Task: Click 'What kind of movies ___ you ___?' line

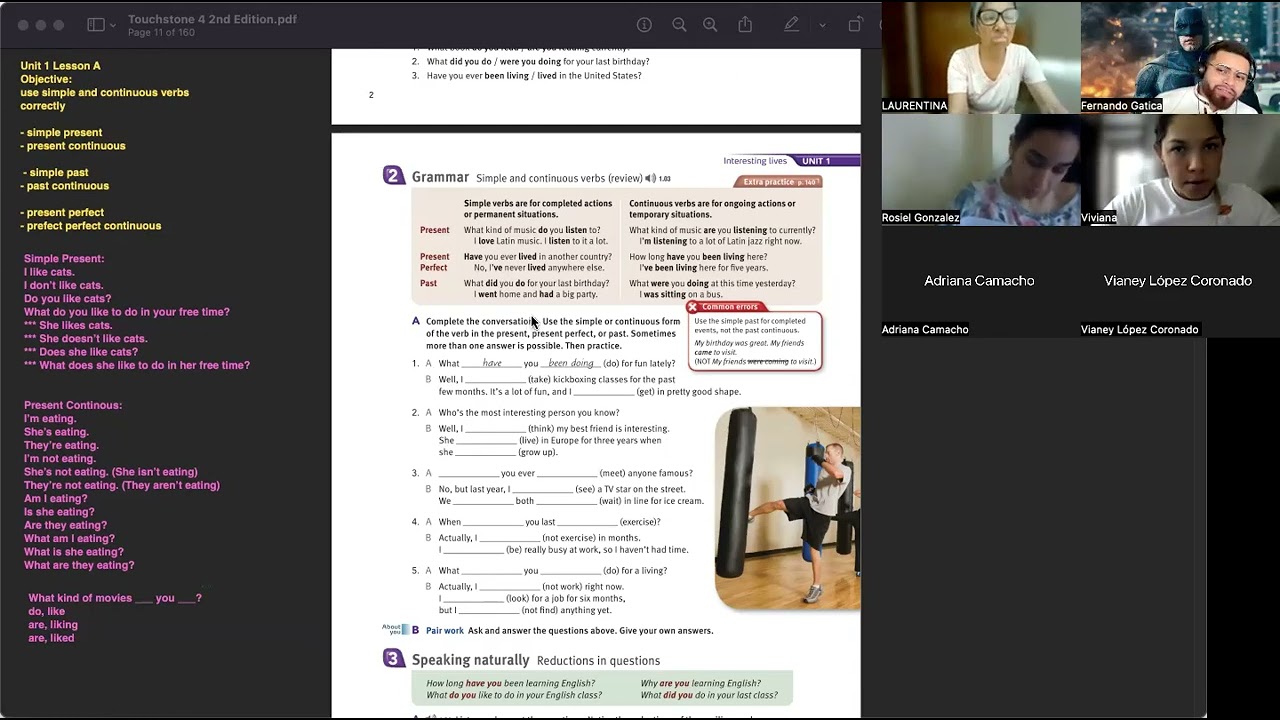Action: pyautogui.click(x=115, y=598)
